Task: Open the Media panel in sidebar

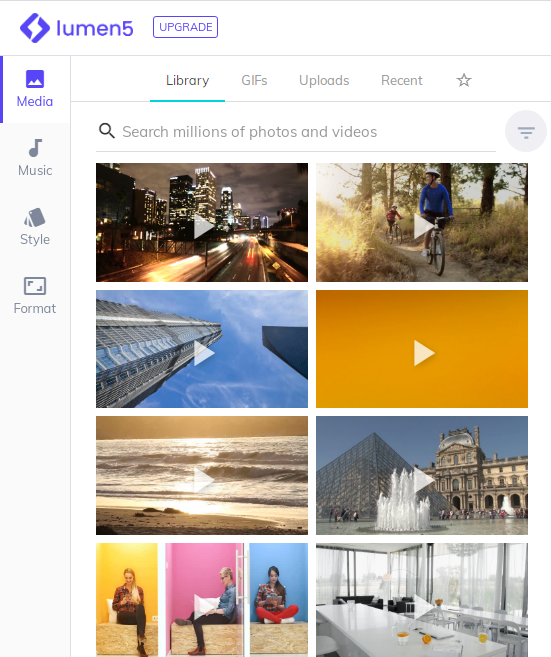Action: (35, 89)
